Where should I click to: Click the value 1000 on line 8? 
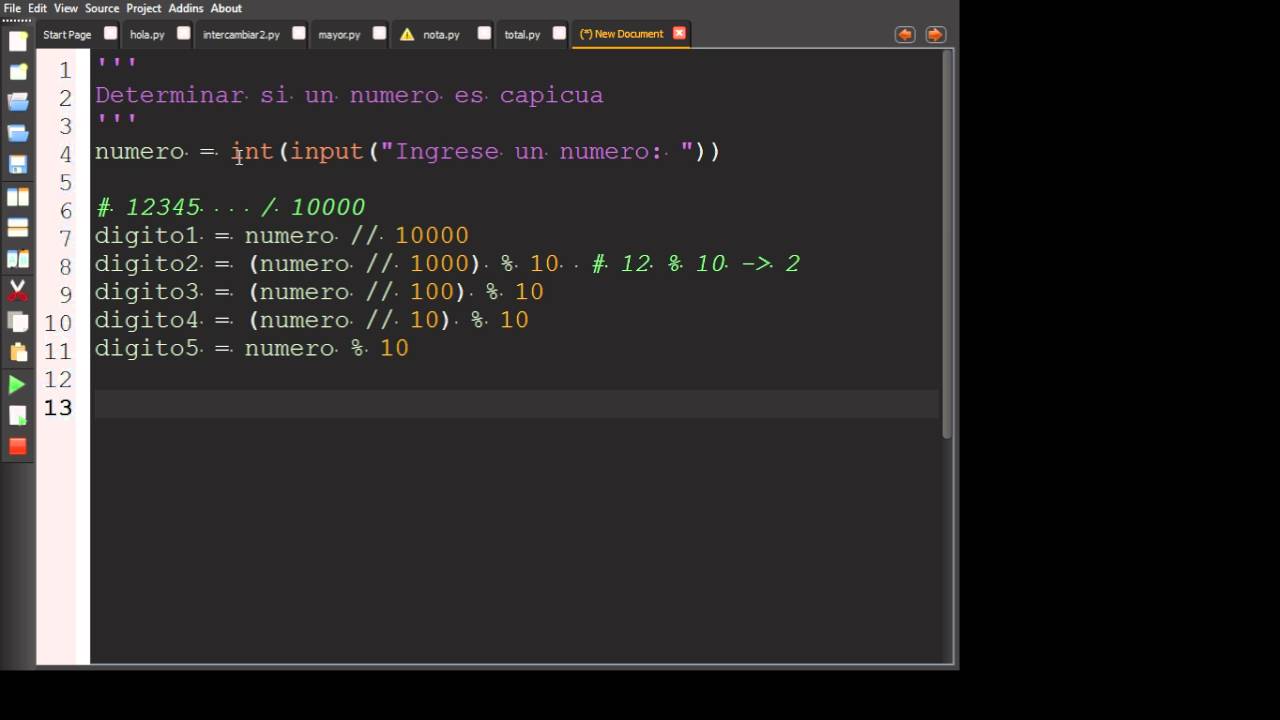click(x=439, y=264)
